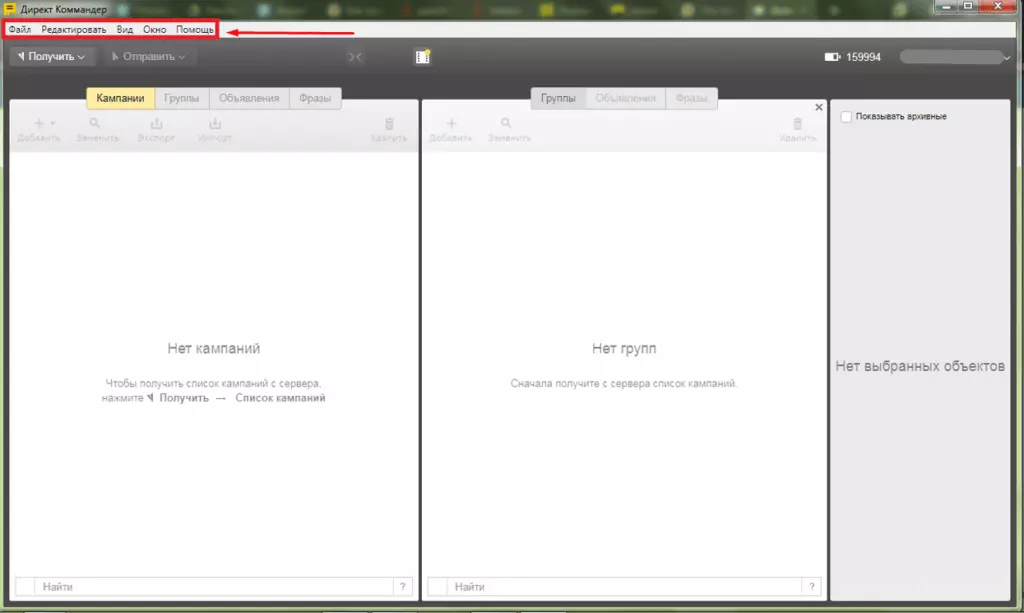The height and width of the screenshot is (613, 1024).
Task: Select the left panel Группы tab
Action: click(x=182, y=98)
